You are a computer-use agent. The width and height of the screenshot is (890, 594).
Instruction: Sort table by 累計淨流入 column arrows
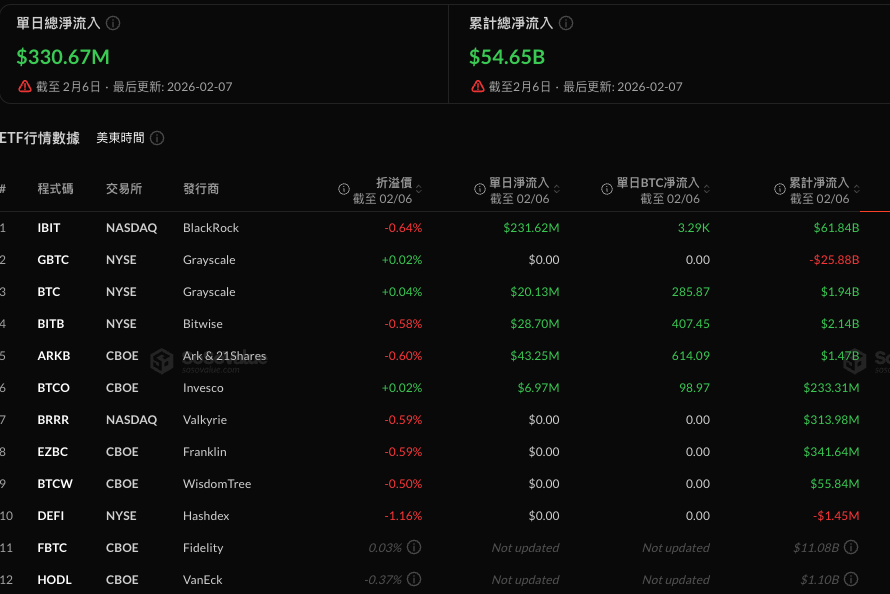857,189
